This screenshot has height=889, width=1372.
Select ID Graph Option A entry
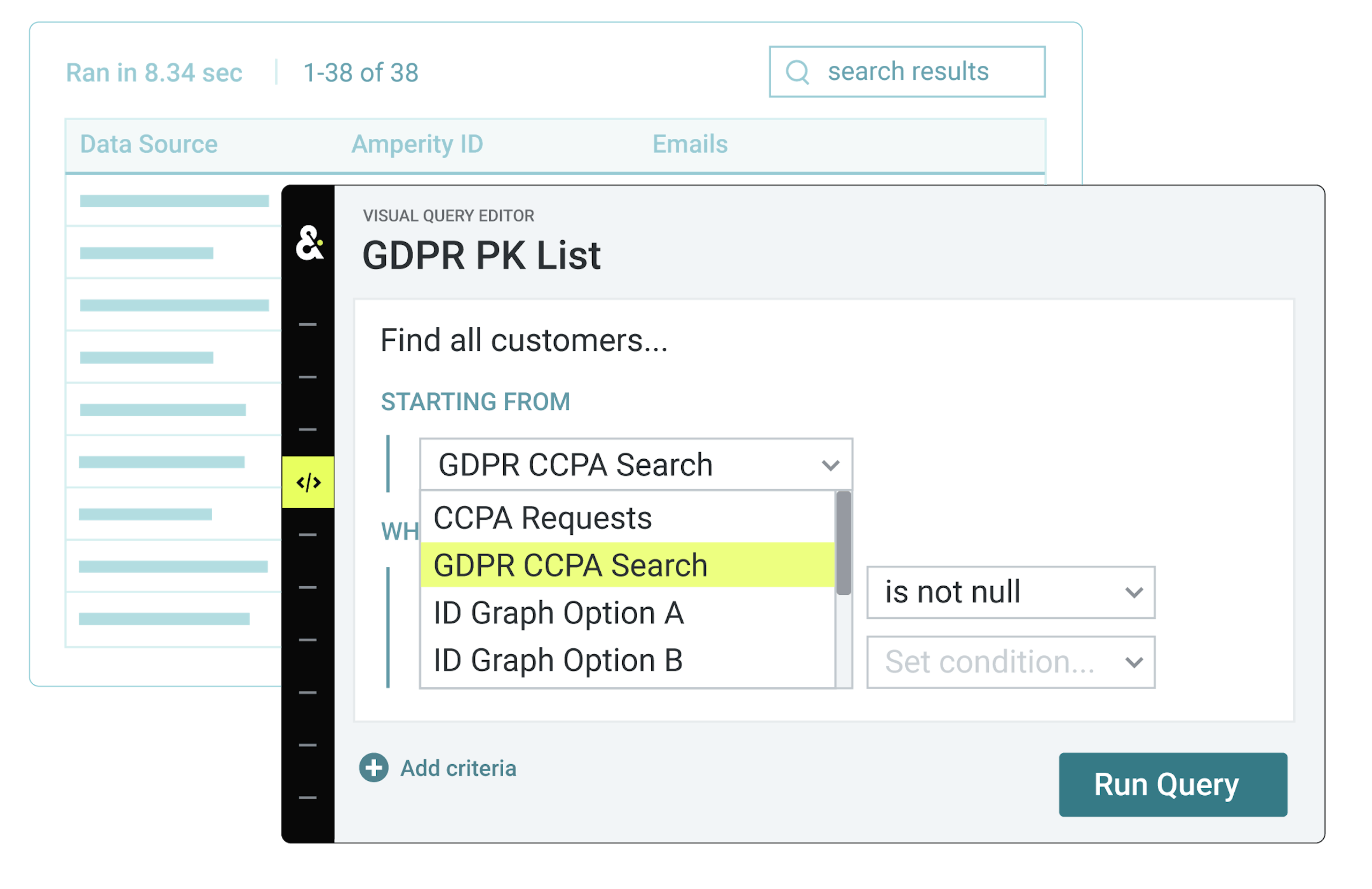pyautogui.click(x=558, y=612)
